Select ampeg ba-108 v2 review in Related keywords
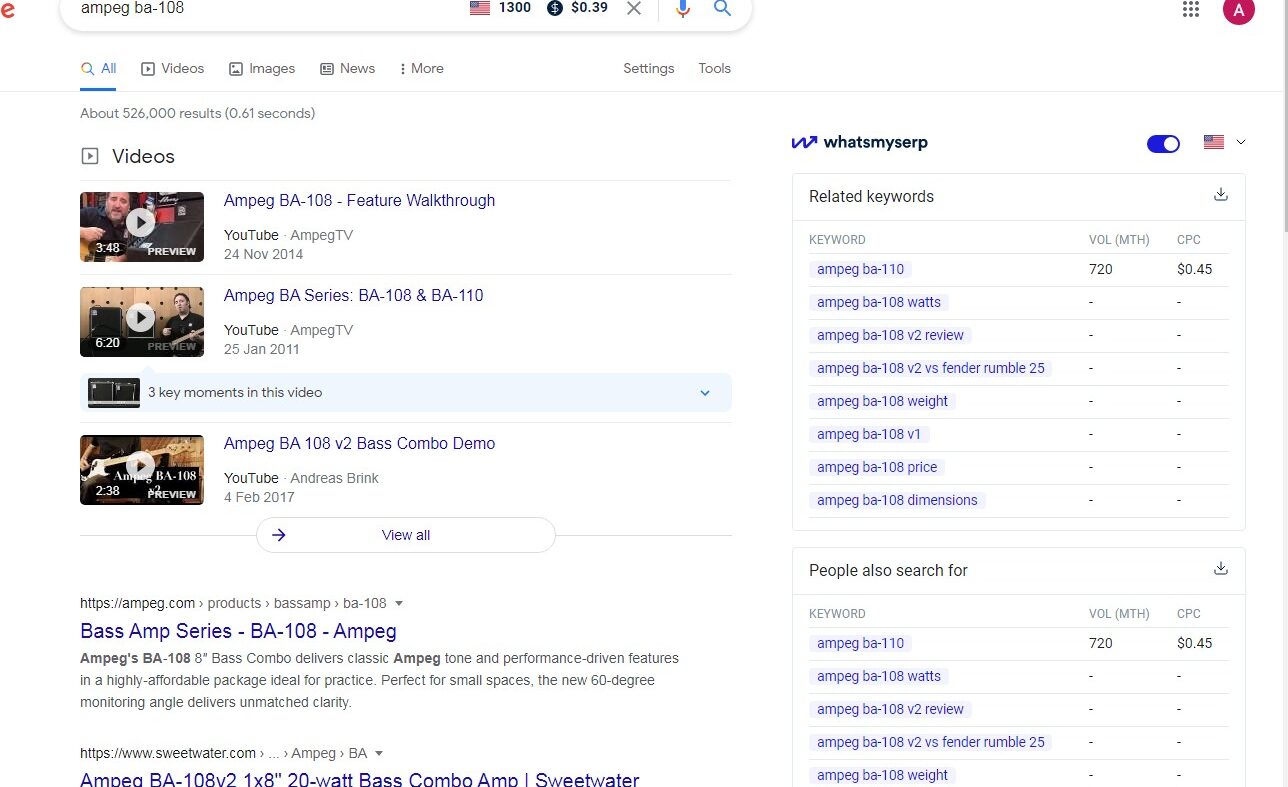 [x=891, y=335]
